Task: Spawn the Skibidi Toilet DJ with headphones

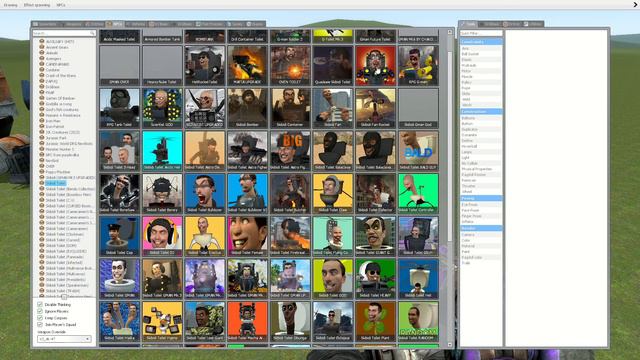Action: click(x=162, y=236)
